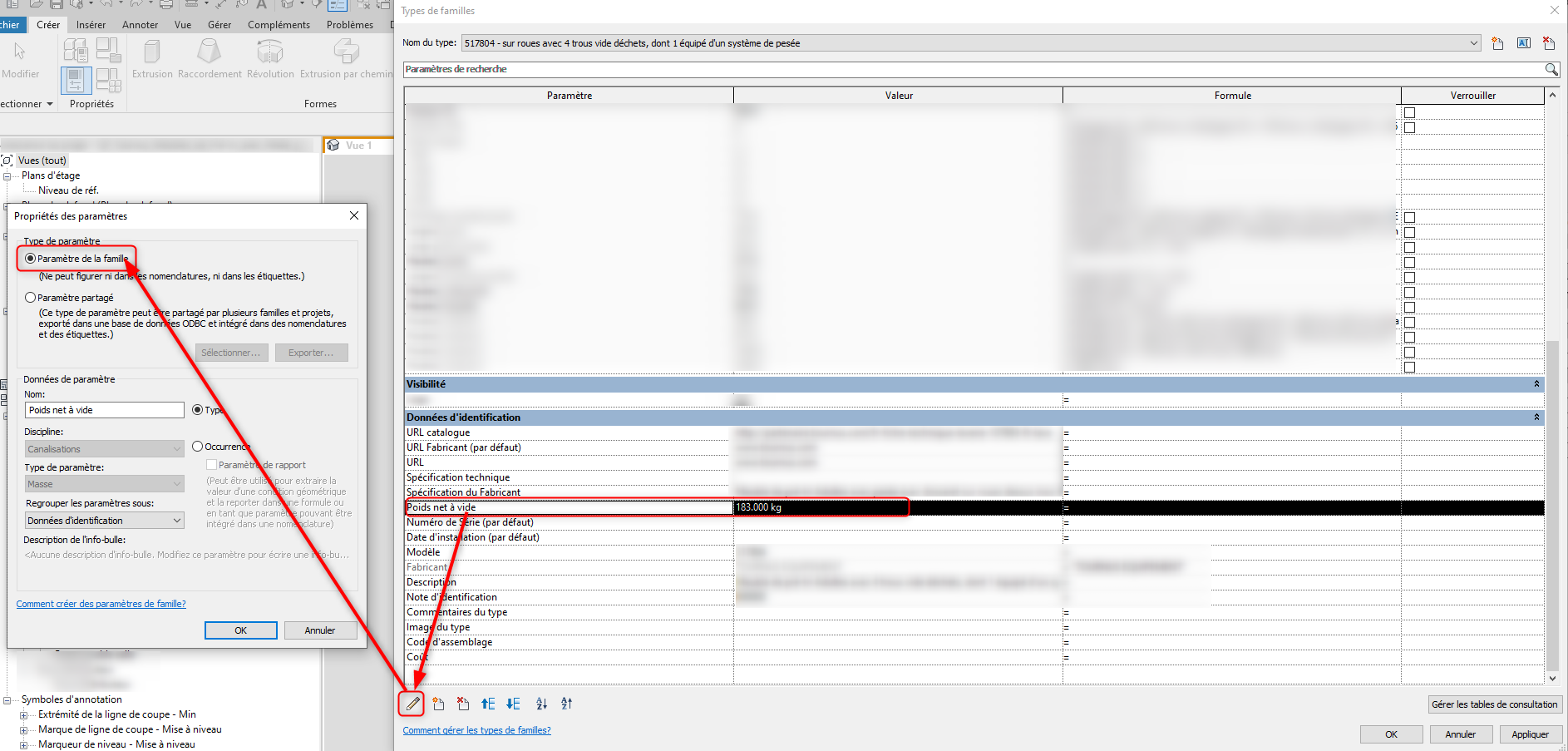Click the Delete parameter icon at bottom

(x=463, y=704)
